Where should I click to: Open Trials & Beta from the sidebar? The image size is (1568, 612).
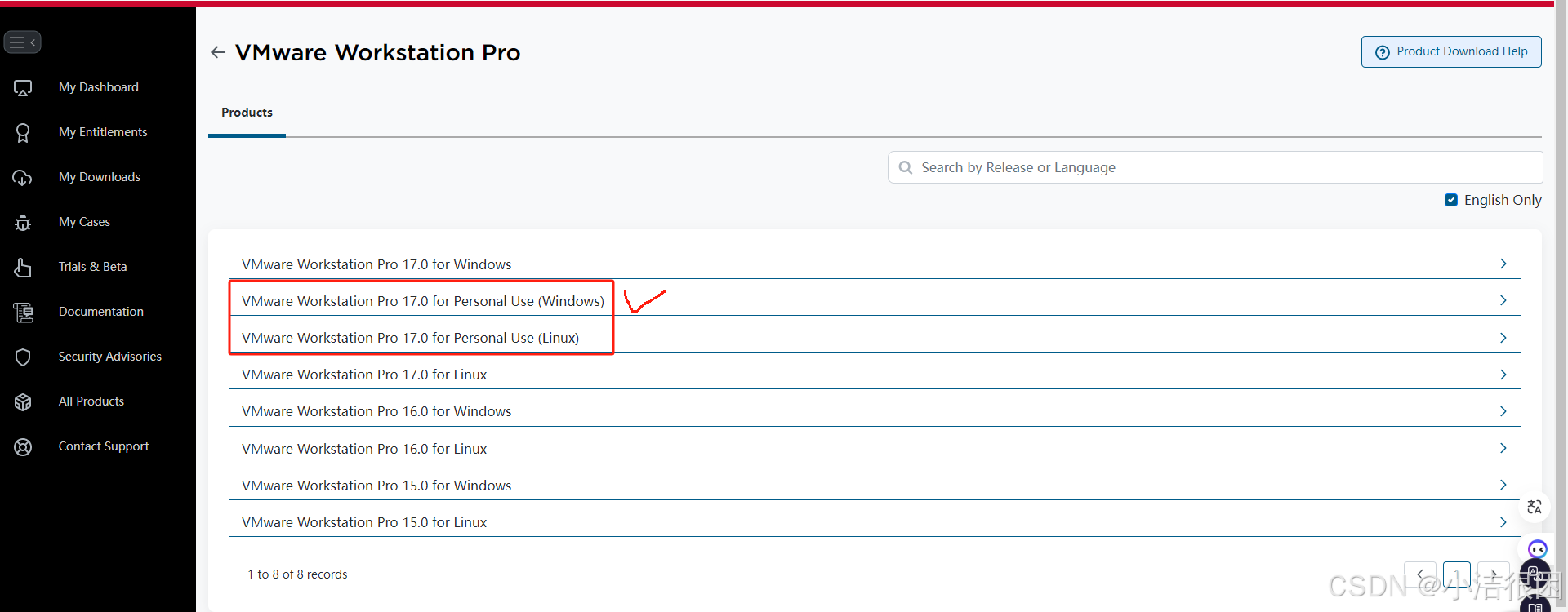coord(93,267)
